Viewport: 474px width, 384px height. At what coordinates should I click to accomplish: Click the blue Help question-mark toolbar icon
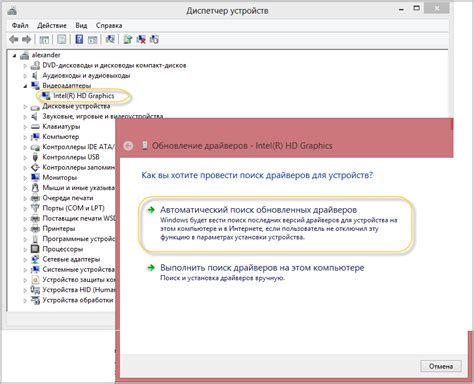tap(79, 39)
